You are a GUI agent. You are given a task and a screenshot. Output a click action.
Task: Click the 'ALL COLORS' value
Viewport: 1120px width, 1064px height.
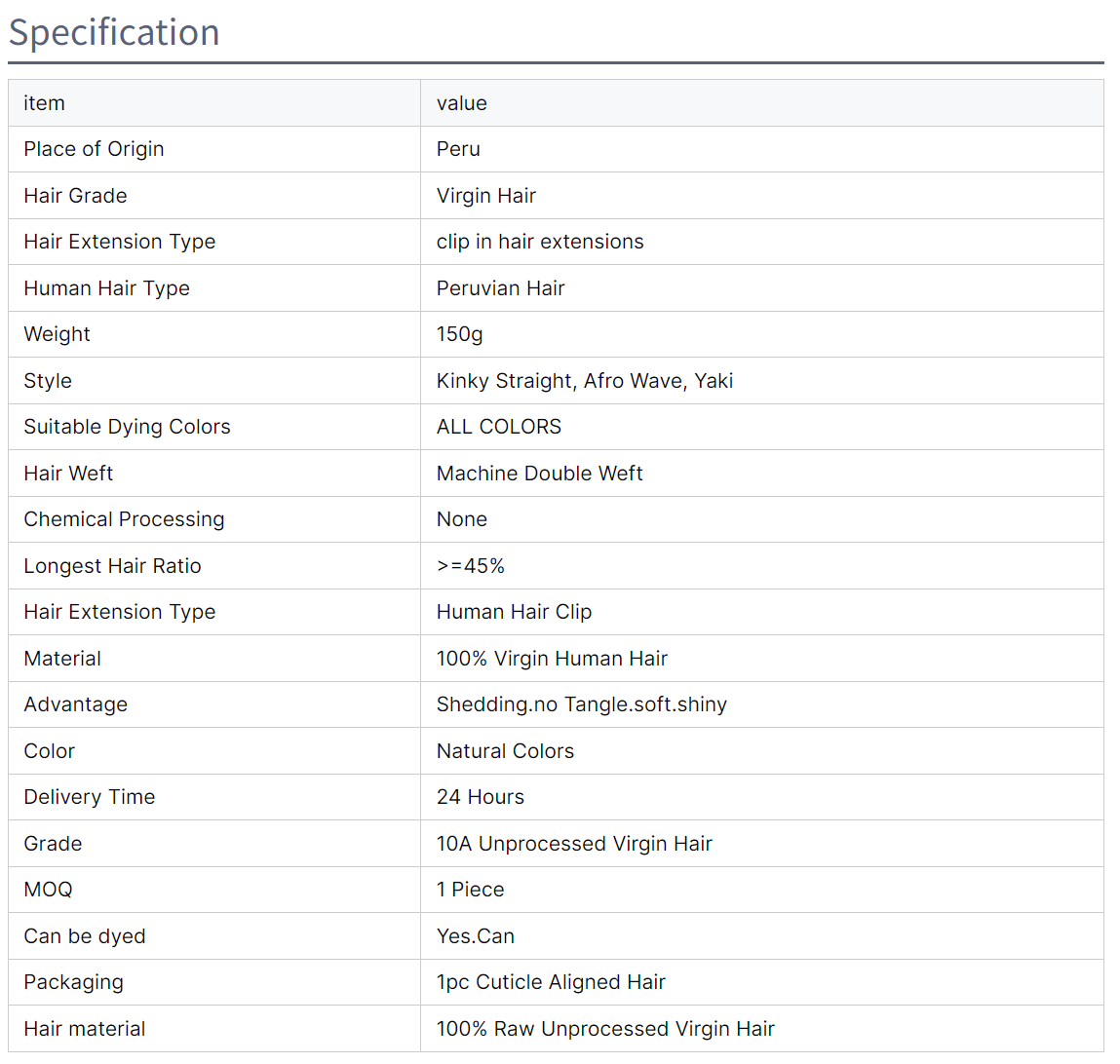[498, 427]
